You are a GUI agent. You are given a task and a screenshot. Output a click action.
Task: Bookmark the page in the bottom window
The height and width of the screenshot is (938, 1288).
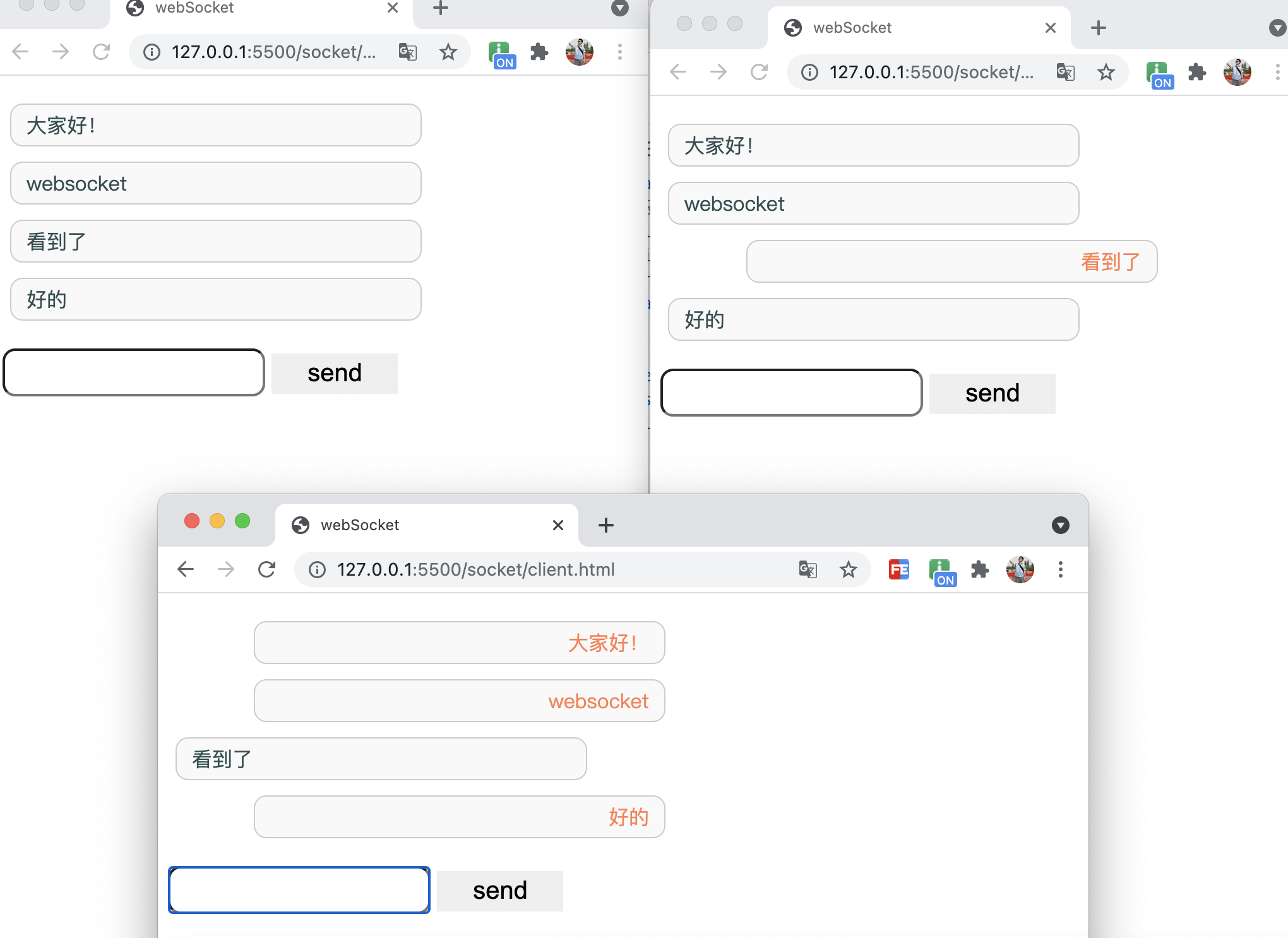848,569
